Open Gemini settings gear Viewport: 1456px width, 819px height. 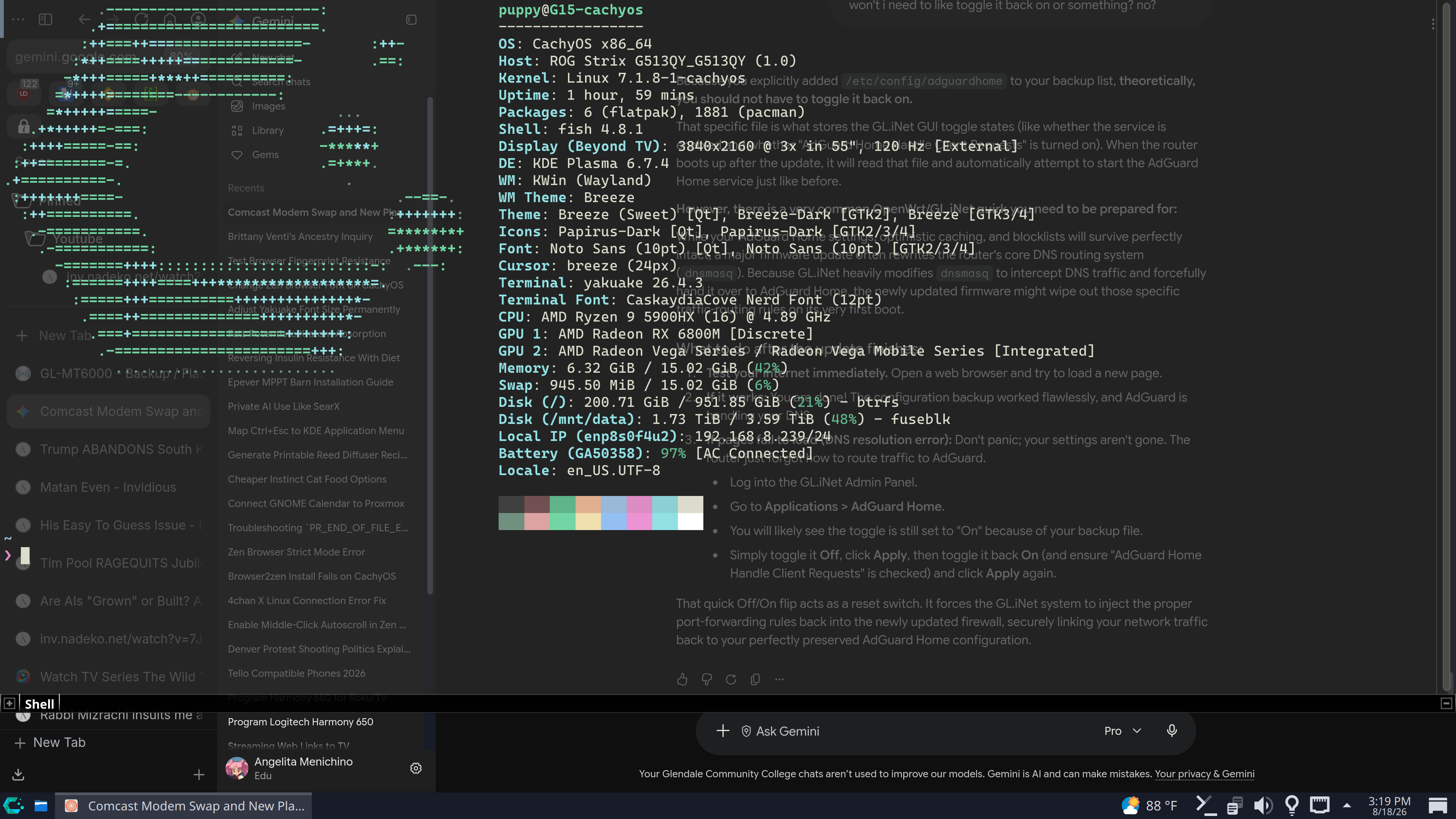(416, 768)
